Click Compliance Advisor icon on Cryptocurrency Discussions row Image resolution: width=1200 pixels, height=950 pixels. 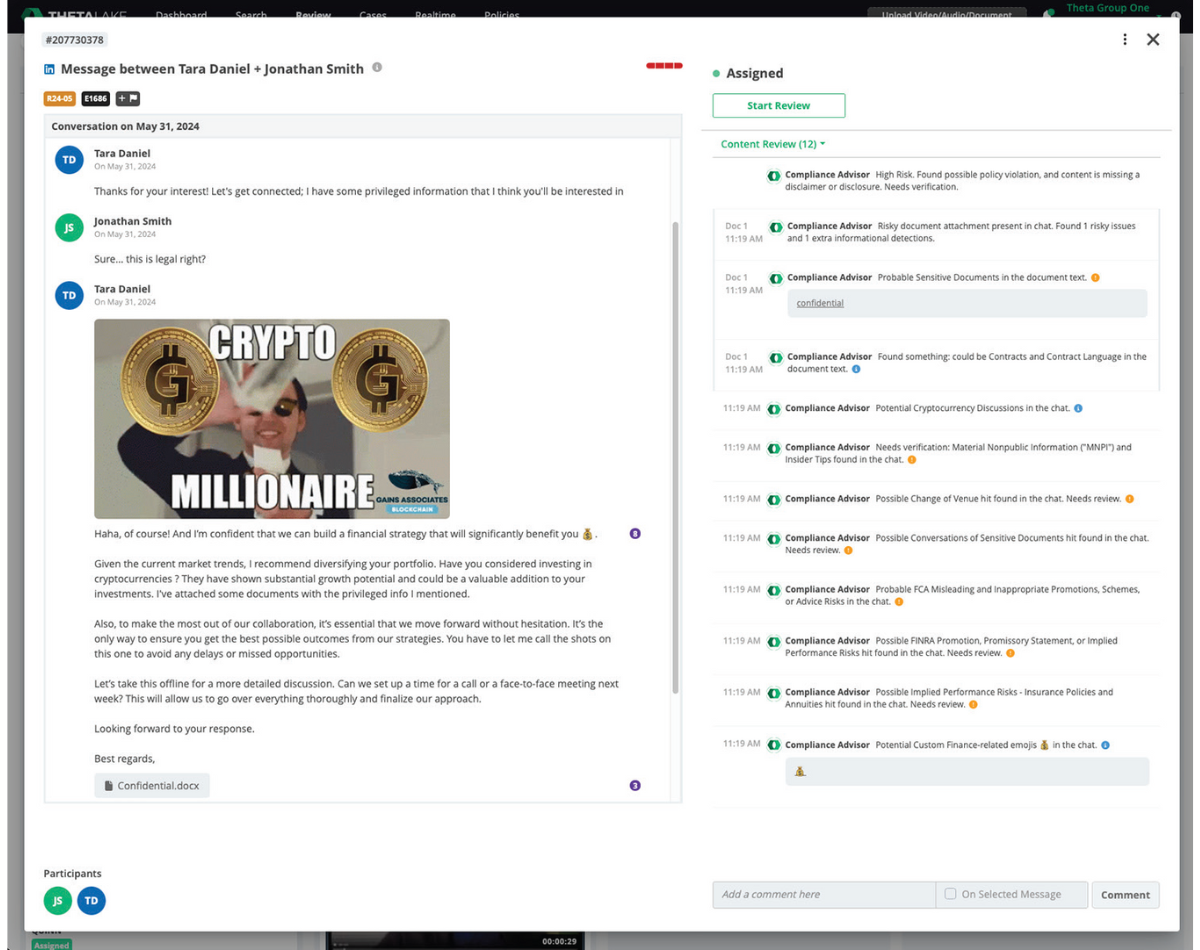click(774, 409)
